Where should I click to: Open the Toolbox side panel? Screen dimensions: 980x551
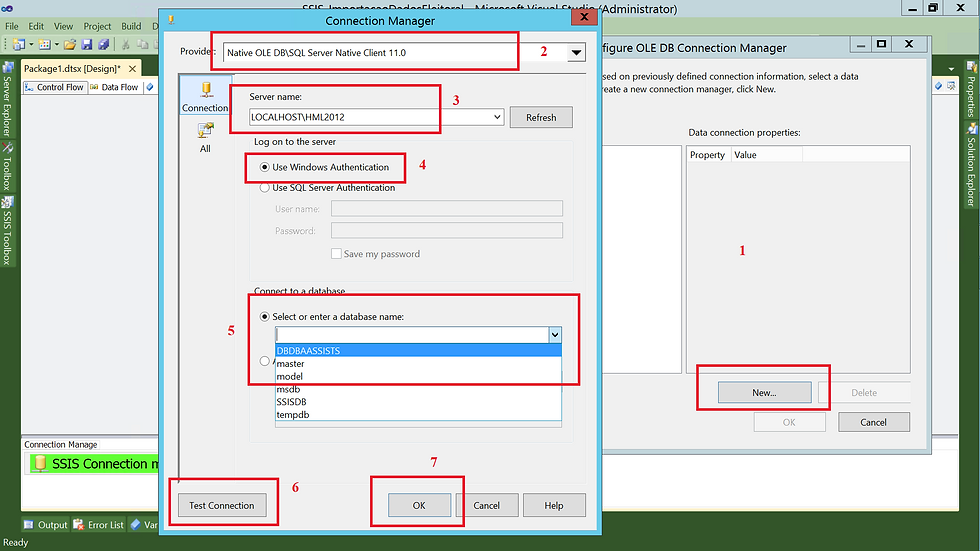pos(8,167)
